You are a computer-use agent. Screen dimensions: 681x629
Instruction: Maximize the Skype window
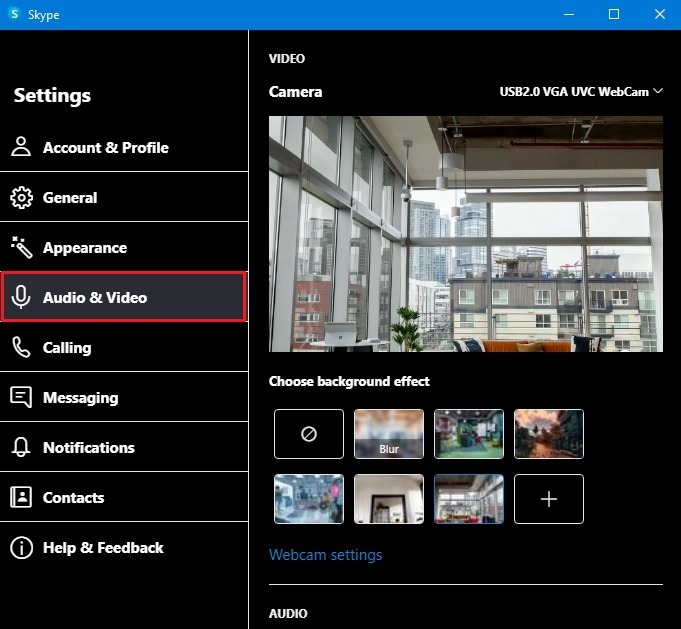(614, 14)
